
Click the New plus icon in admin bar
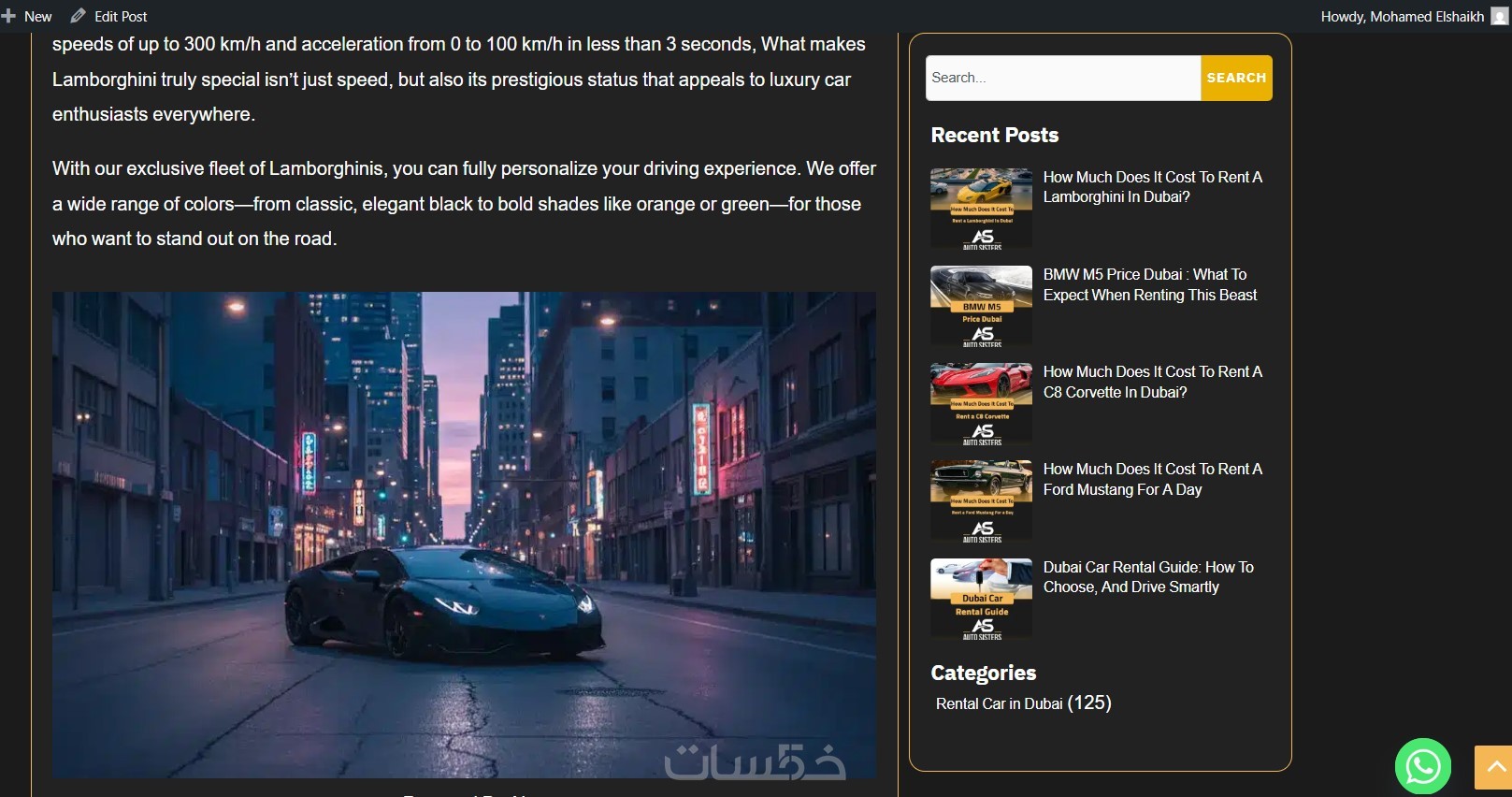pos(8,16)
